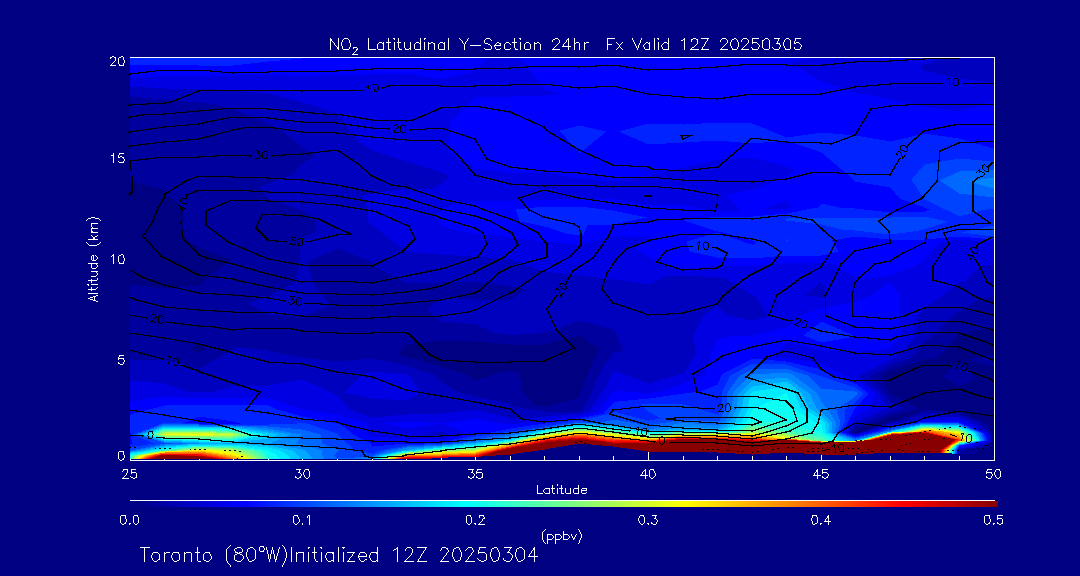Click footer text 'Toronto (80°W)Initialized 12Z 20250304'
The image size is (1080, 576).
click(339, 555)
